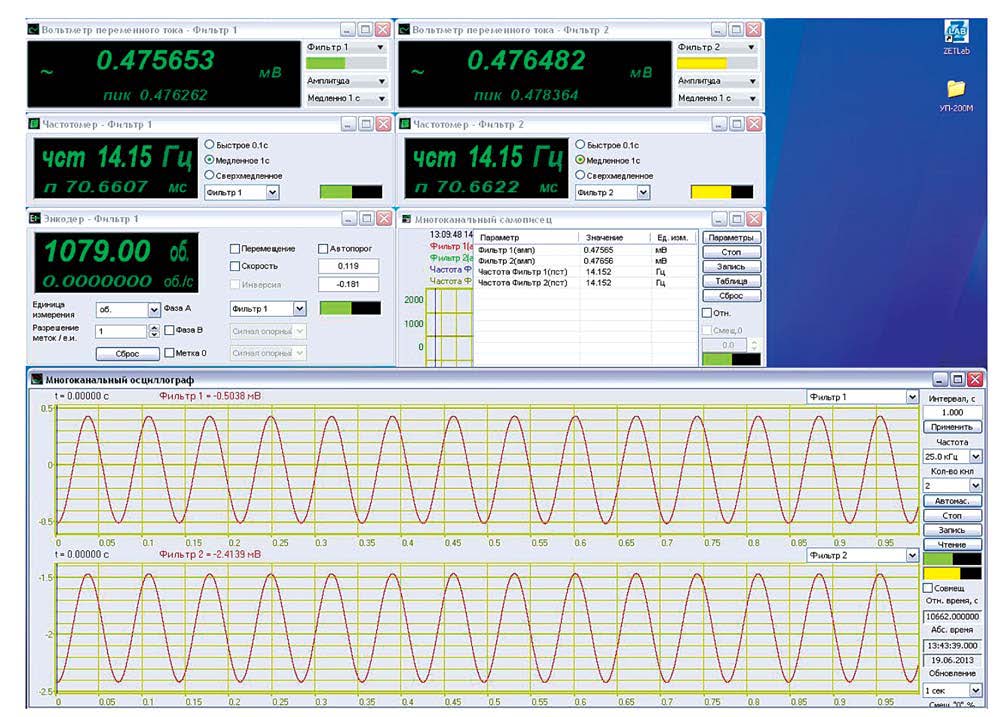Enable the Скорость checkbox in Энкодер

(235, 266)
